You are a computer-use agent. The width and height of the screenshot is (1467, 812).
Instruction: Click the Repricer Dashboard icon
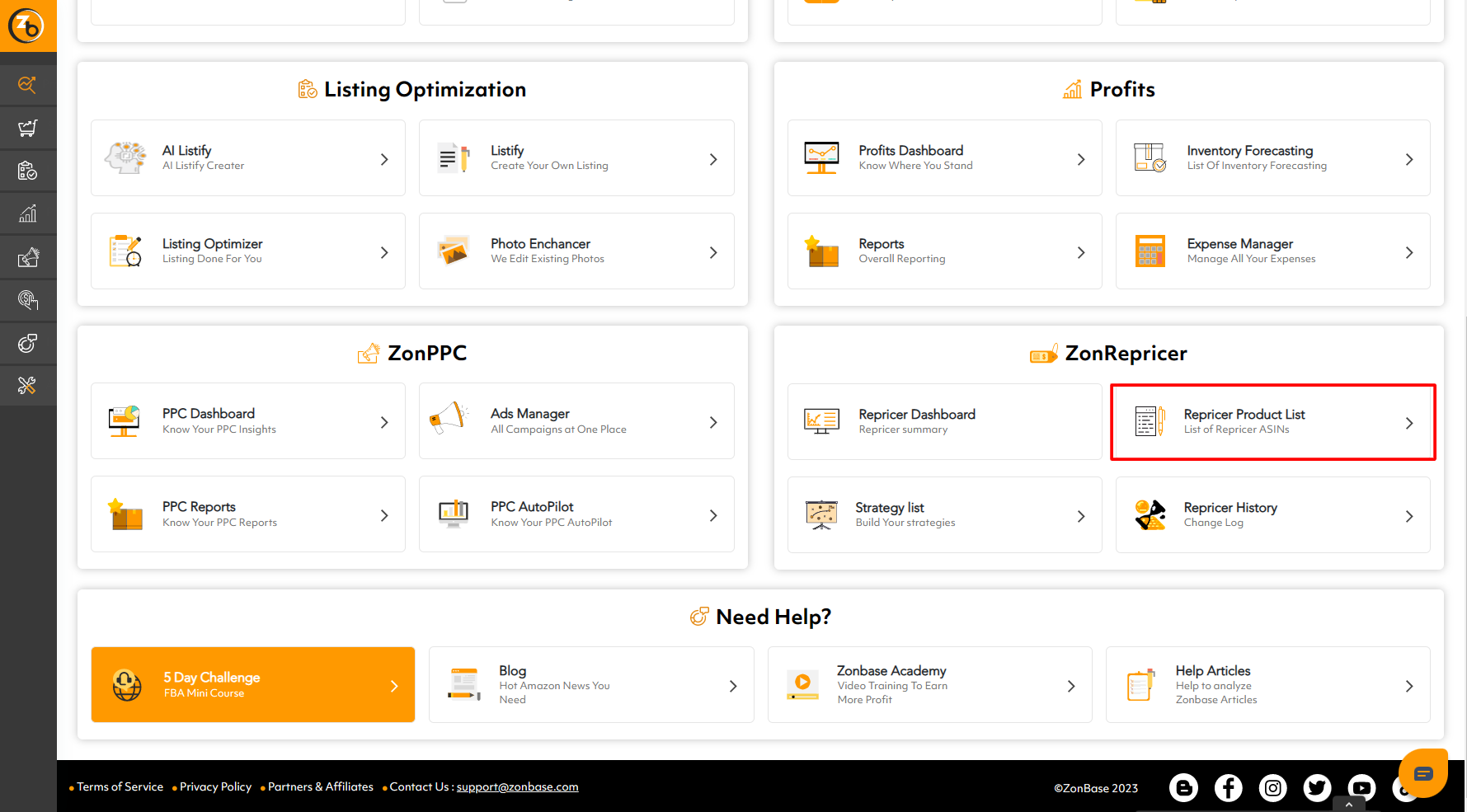point(821,421)
